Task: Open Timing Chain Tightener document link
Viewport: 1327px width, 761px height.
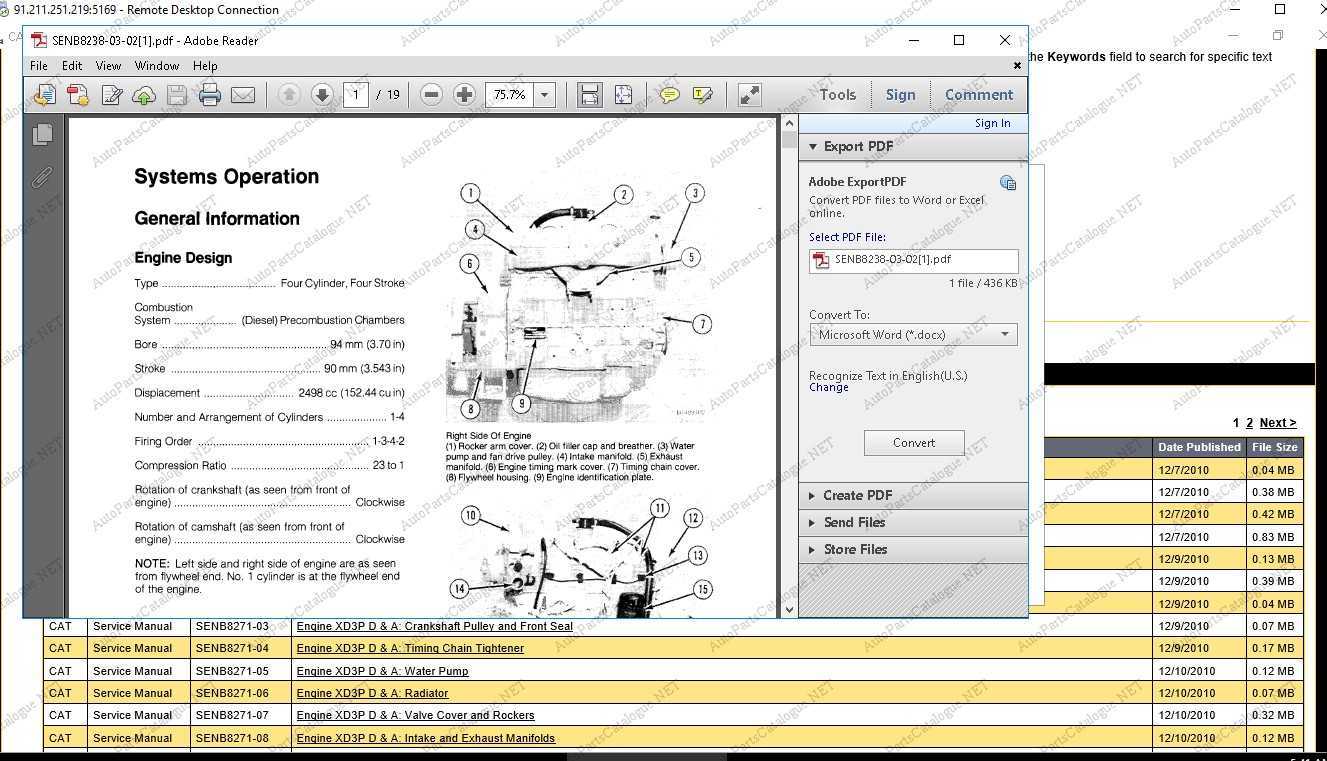Action: coord(410,648)
